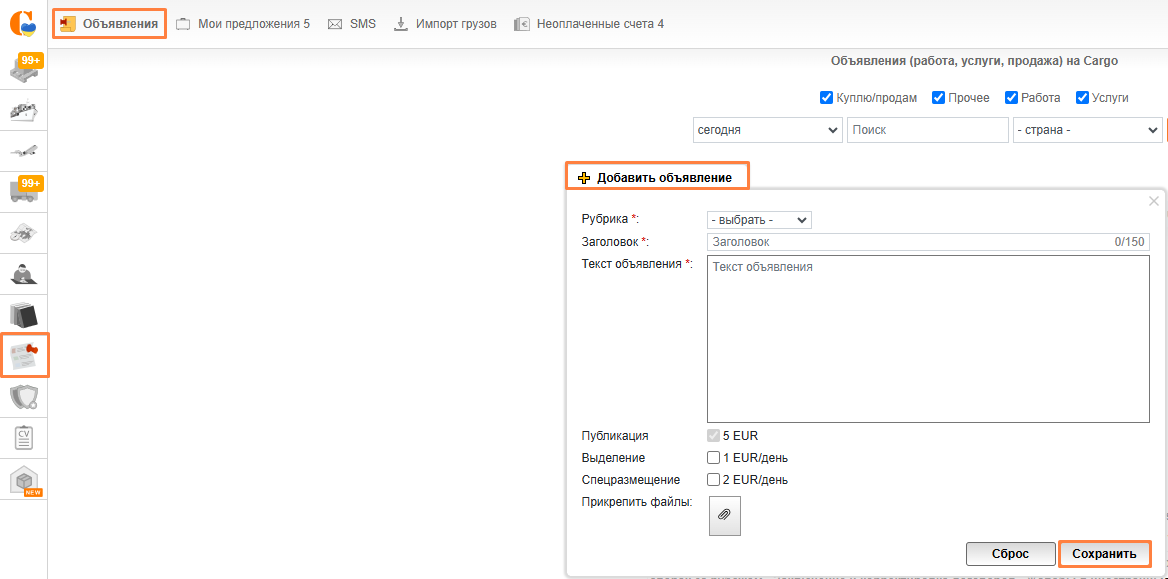
Task: Open the страна country dropdown
Action: pos(1086,130)
